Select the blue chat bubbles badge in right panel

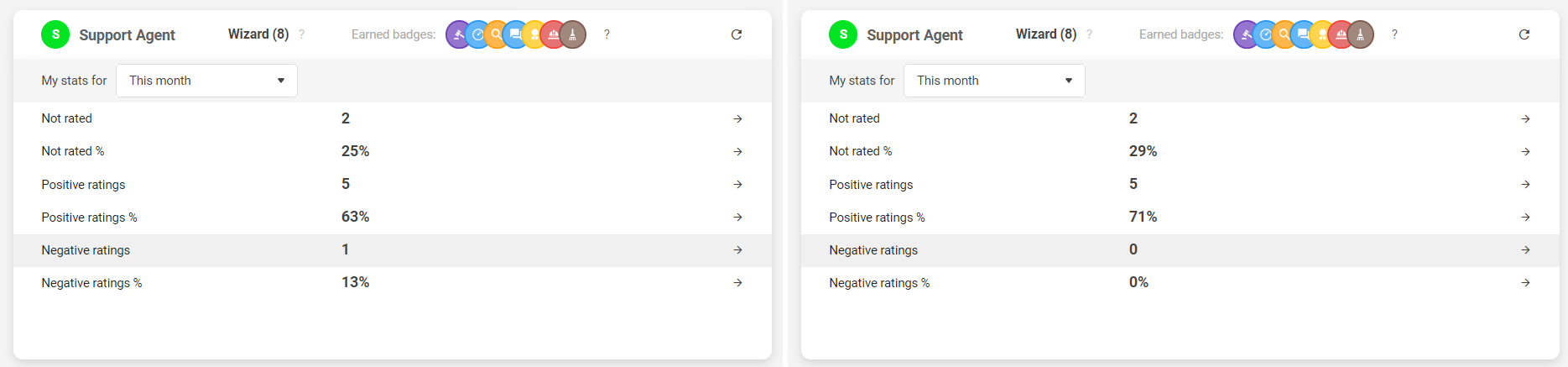coord(1303,34)
